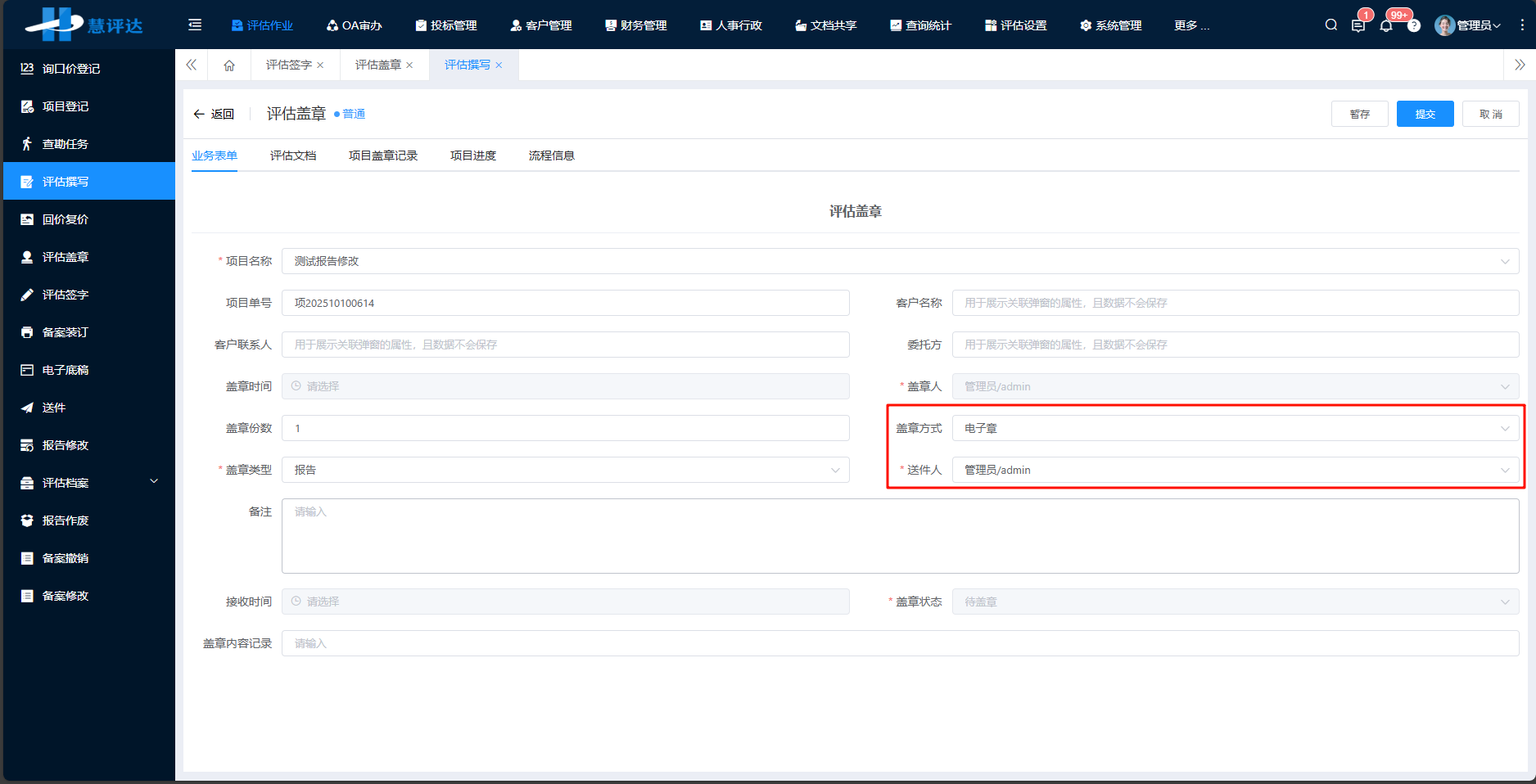Open the 评估撰写 sidebar icon

[x=25, y=181]
